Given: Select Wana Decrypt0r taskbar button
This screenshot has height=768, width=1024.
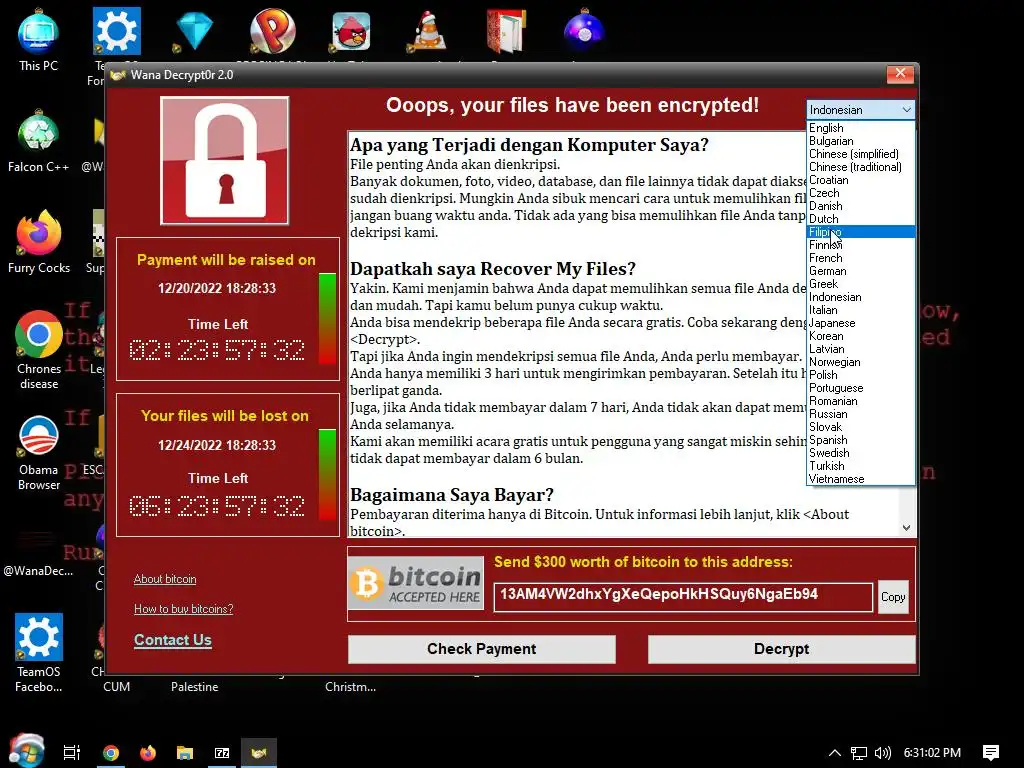Looking at the screenshot, I should point(259,752).
